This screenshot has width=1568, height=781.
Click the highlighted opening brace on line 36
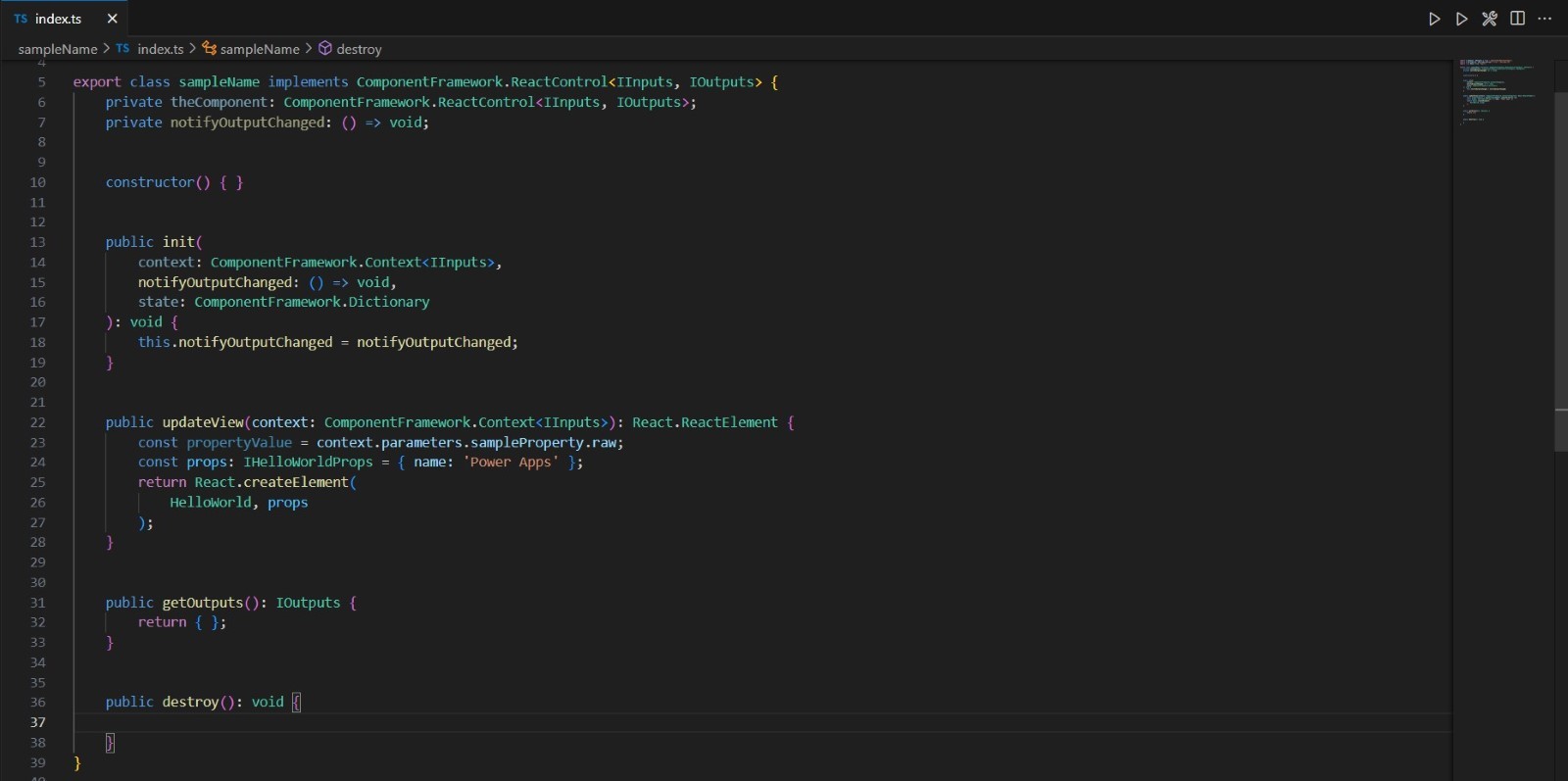click(296, 703)
